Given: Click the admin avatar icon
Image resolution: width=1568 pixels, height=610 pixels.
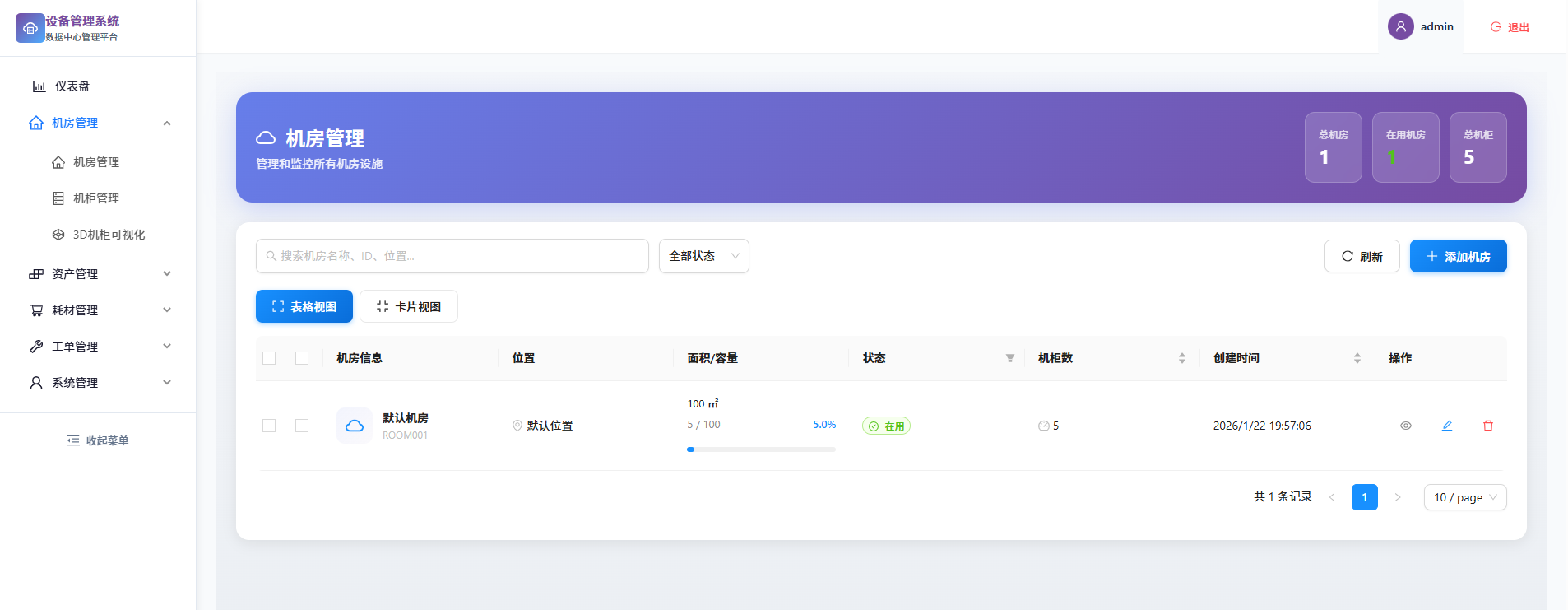Looking at the screenshot, I should click(1401, 26).
